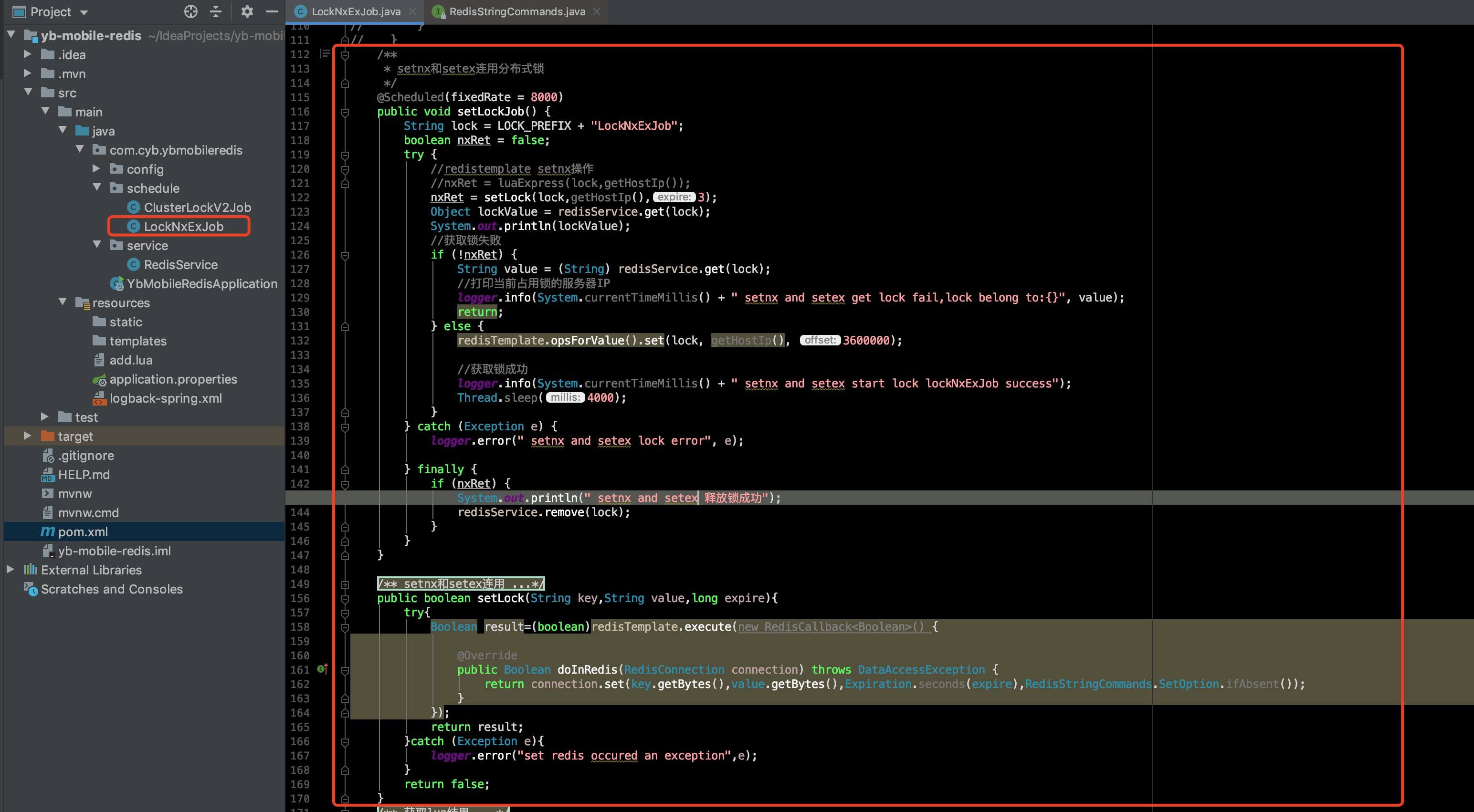Open ClusterLockV2Job class file
1474x812 pixels.
click(197, 207)
